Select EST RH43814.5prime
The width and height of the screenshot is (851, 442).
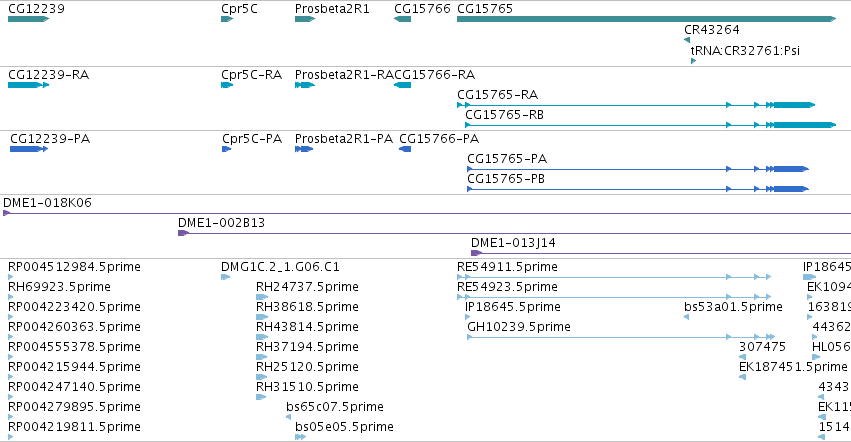click(307, 327)
